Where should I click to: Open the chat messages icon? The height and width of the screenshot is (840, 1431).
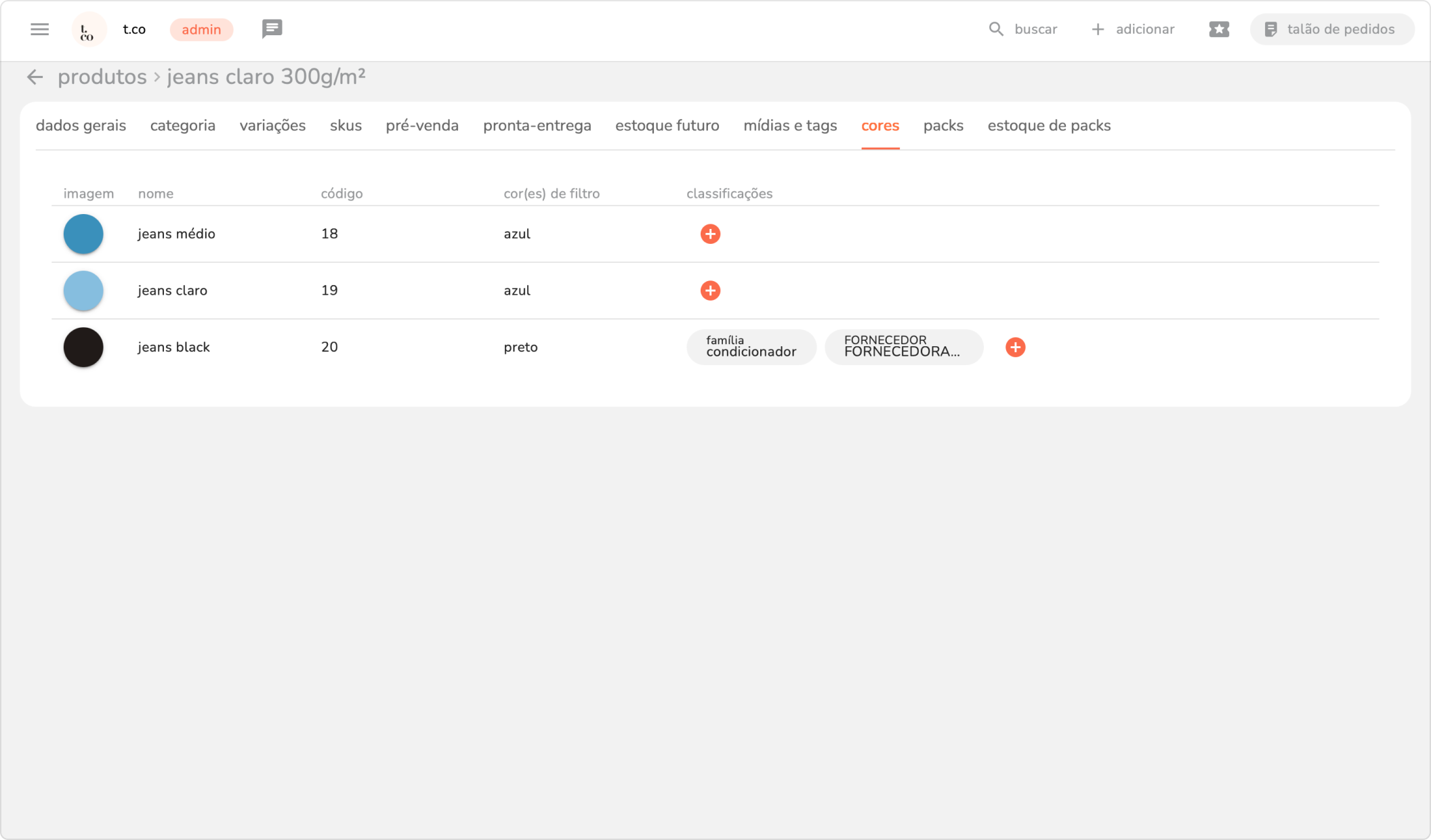tap(272, 29)
